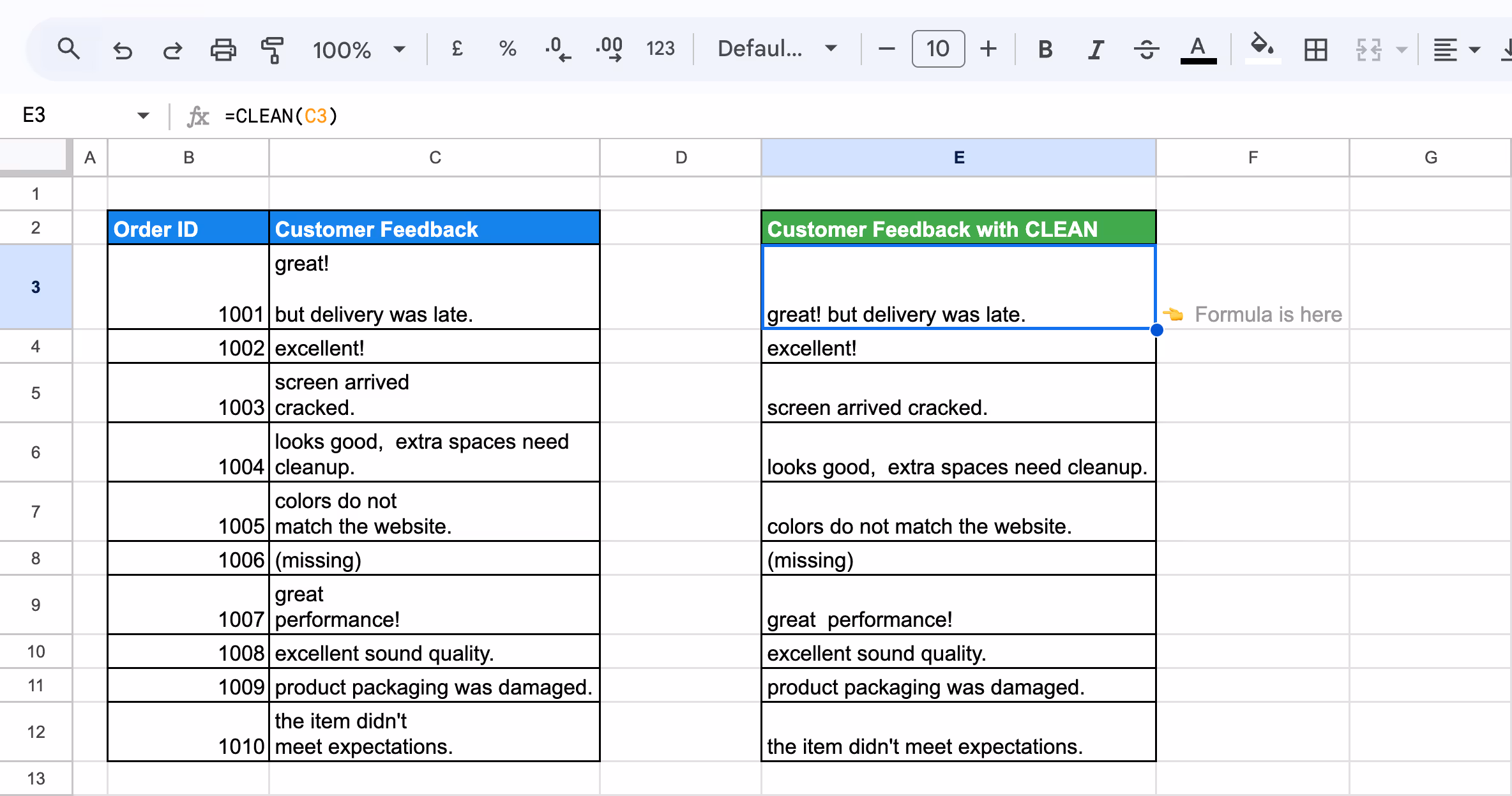Open horizontal align menu
Image resolution: width=1512 pixels, height=796 pixels.
[x=1455, y=49]
